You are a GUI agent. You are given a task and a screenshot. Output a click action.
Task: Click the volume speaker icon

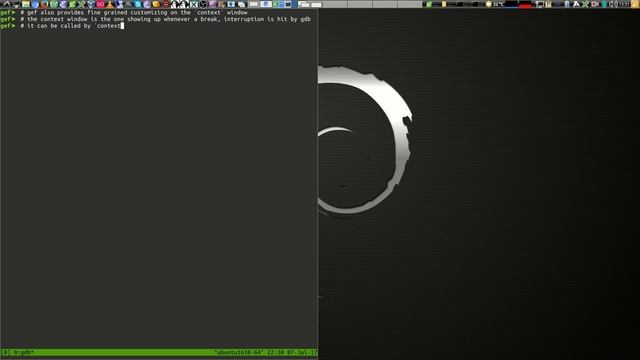coord(613,4)
